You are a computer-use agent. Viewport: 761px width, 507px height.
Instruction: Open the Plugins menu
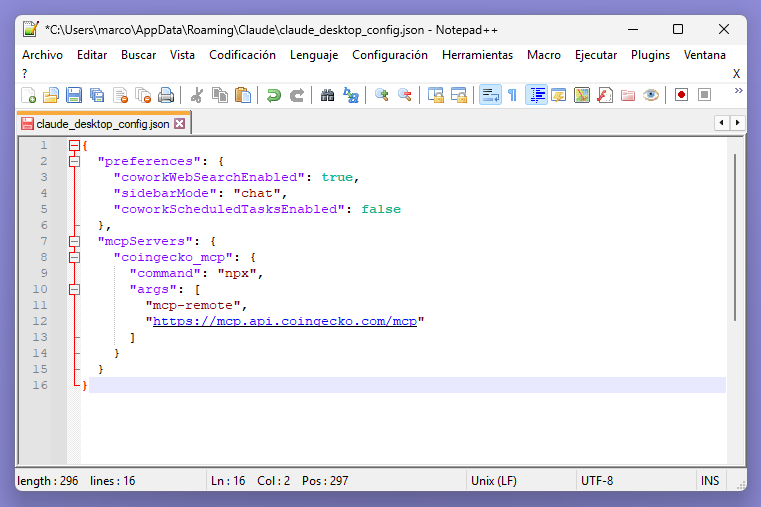point(650,55)
